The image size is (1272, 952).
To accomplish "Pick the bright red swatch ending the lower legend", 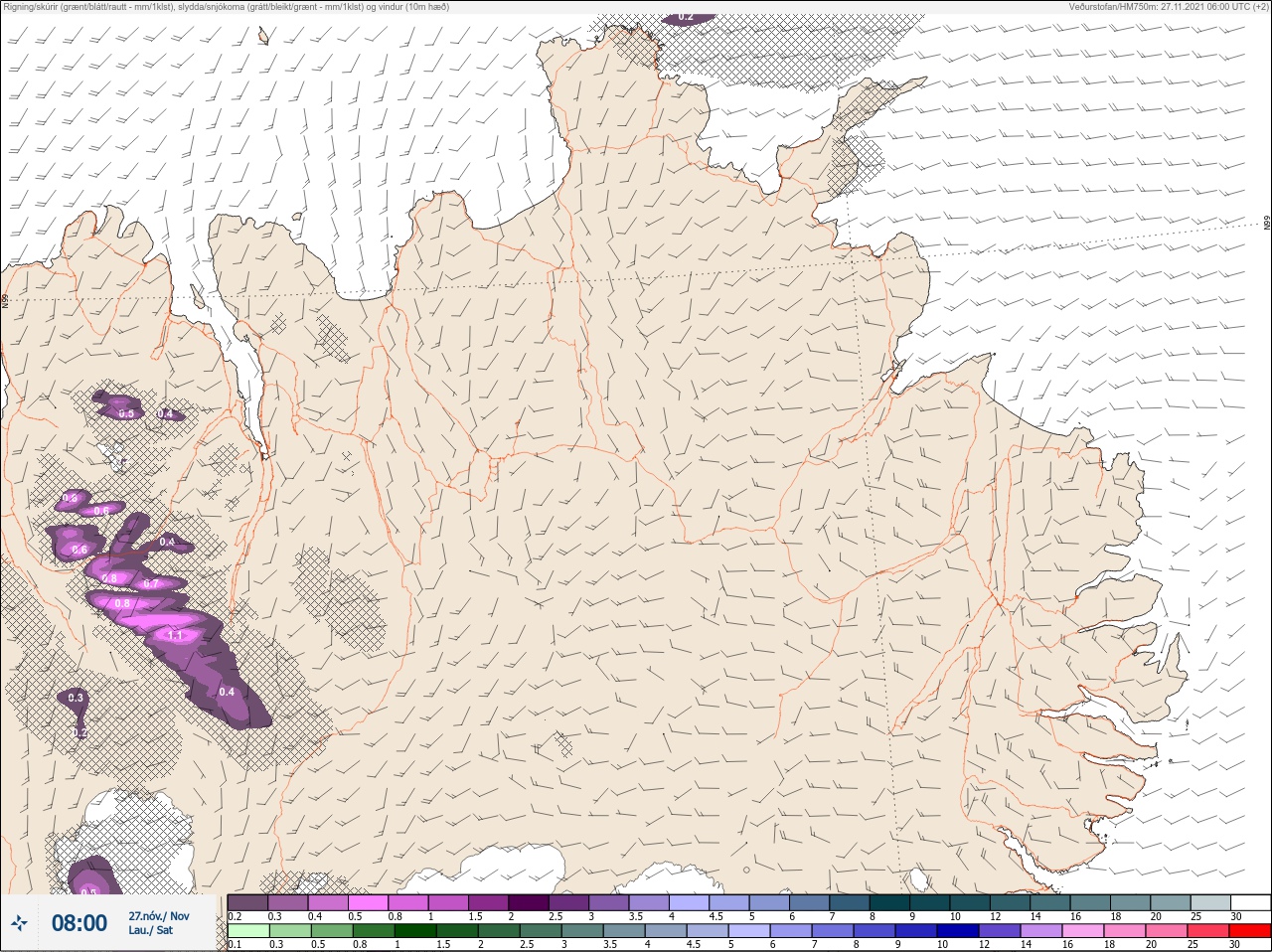I will [1250, 932].
